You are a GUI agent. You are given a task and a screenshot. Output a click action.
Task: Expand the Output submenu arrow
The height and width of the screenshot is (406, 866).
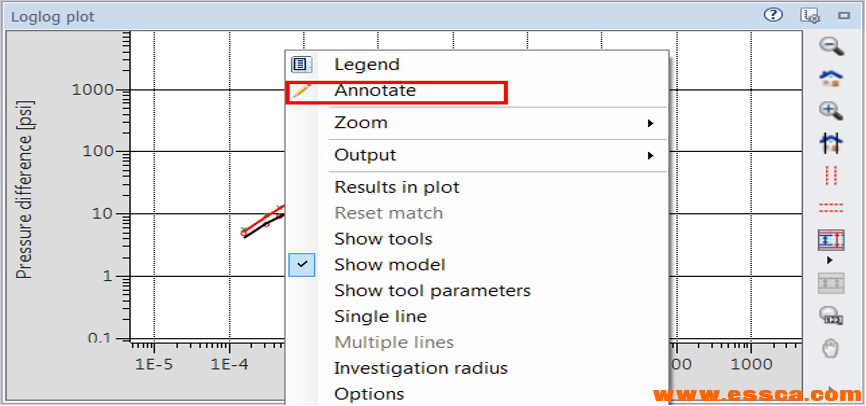[x=650, y=155]
